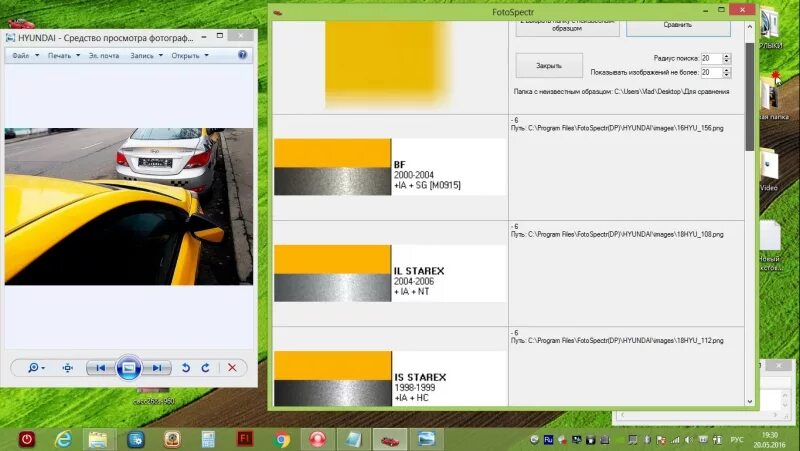Click the path text ending 18HYU_112.png
The image size is (800, 451).
point(617,341)
